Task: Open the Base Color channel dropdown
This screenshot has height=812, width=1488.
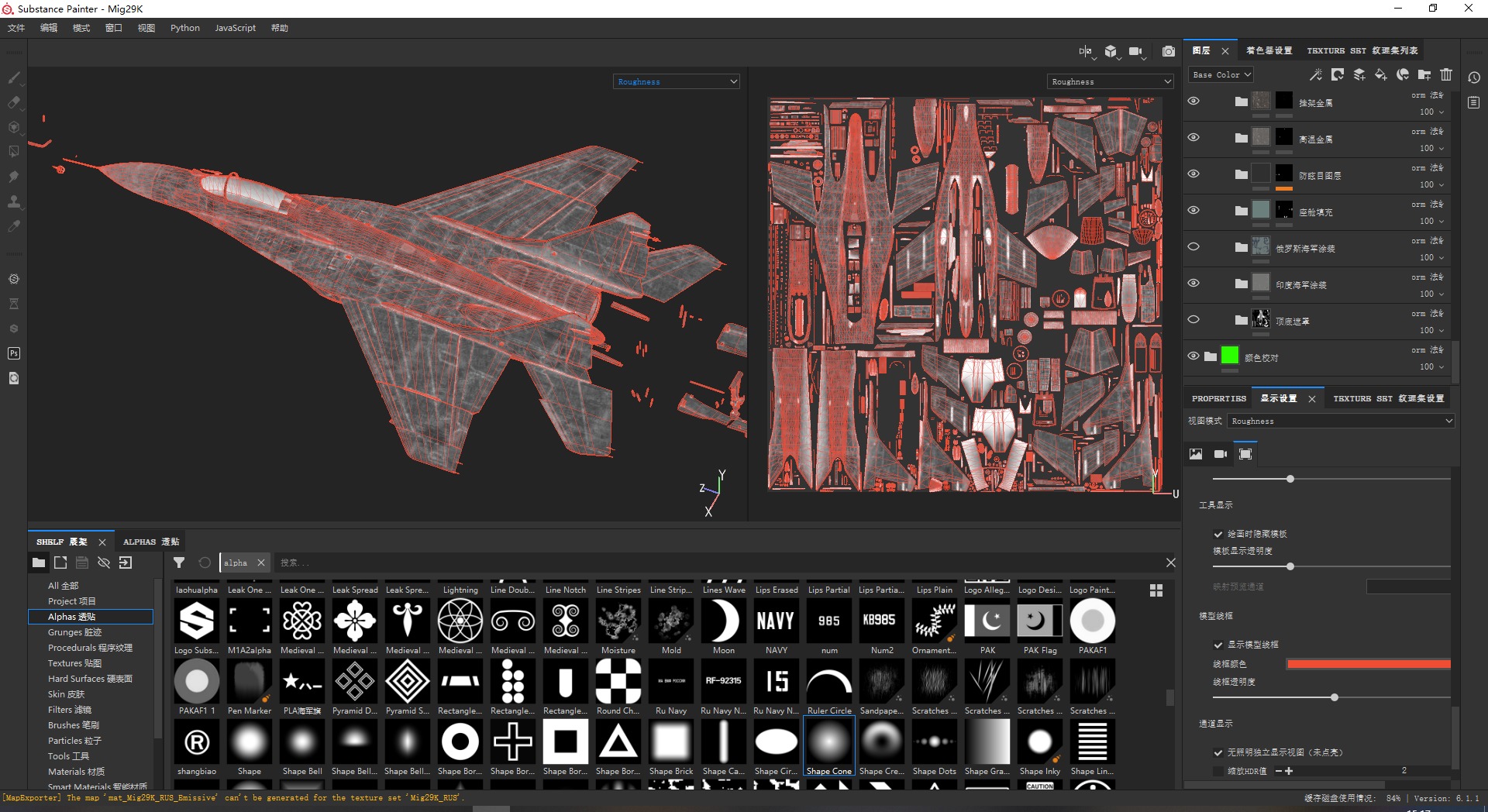Action: click(x=1221, y=74)
